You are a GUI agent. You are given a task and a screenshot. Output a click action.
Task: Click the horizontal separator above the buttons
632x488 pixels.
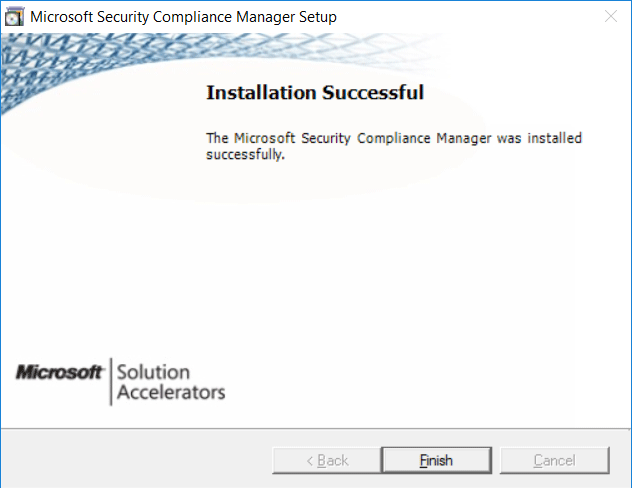(316, 428)
